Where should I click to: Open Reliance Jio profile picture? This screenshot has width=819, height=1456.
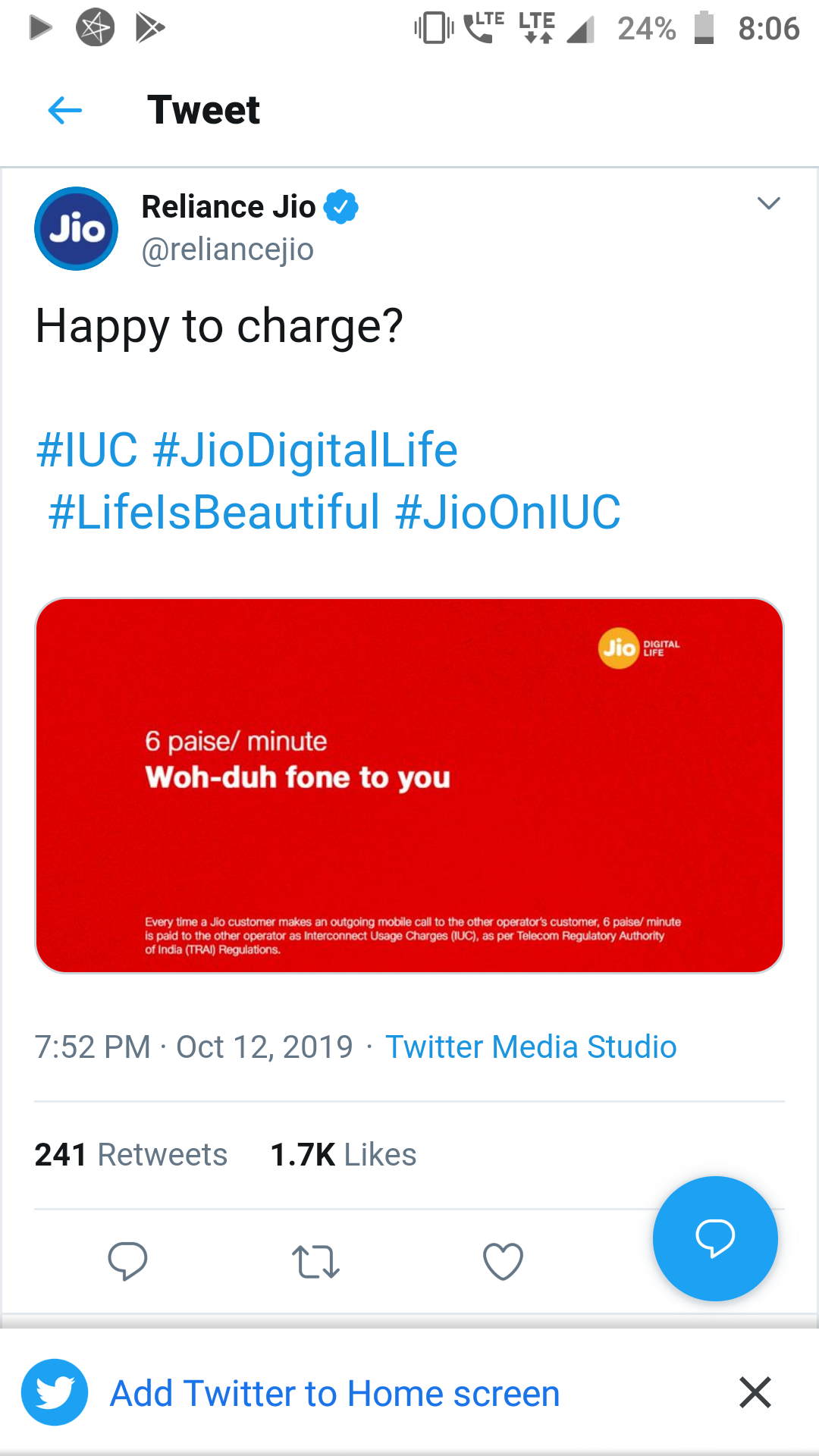(x=76, y=229)
